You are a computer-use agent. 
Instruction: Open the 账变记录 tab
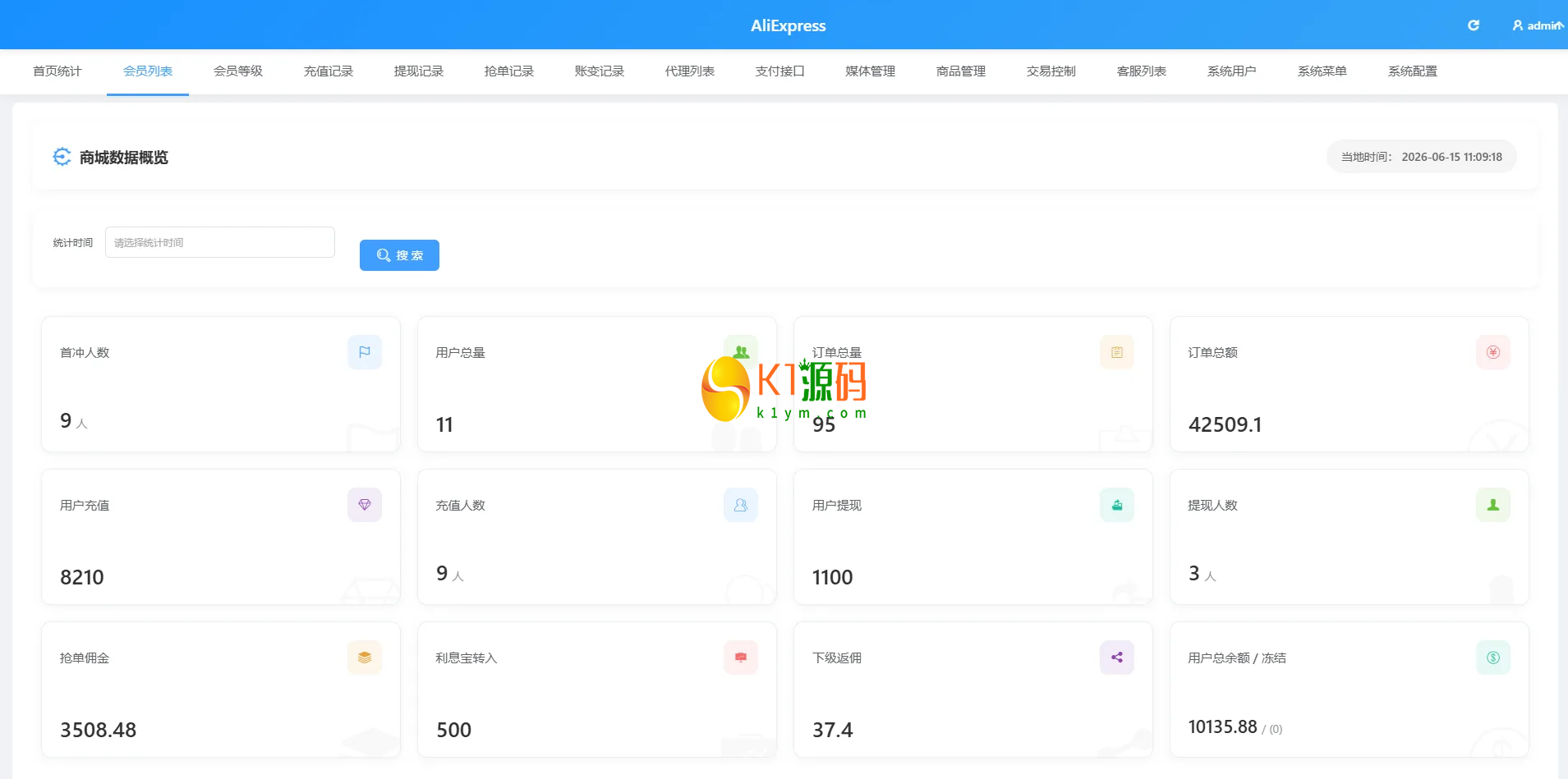click(600, 71)
